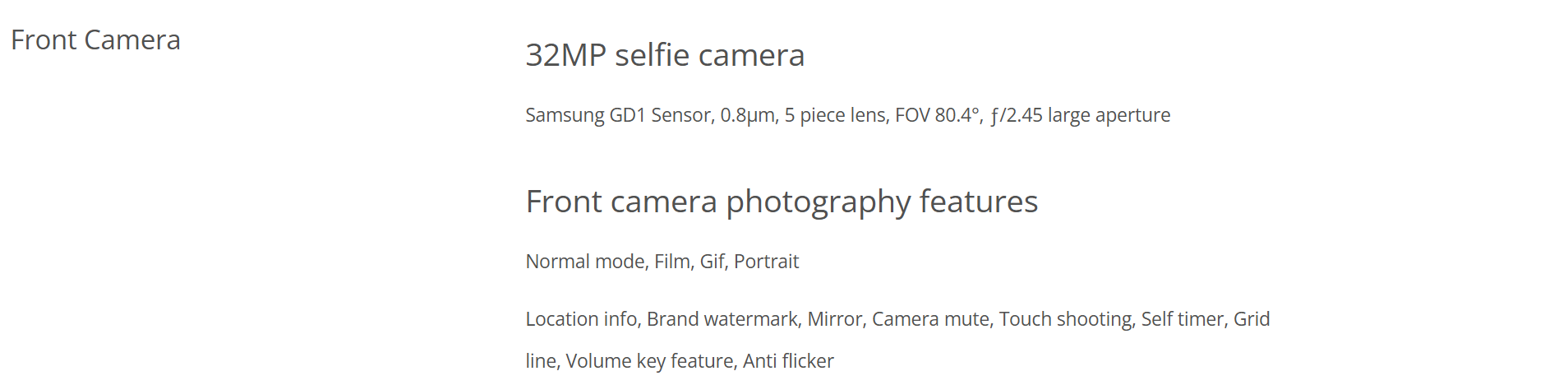Click the Samsung GD1 Sensor text

pos(618,115)
